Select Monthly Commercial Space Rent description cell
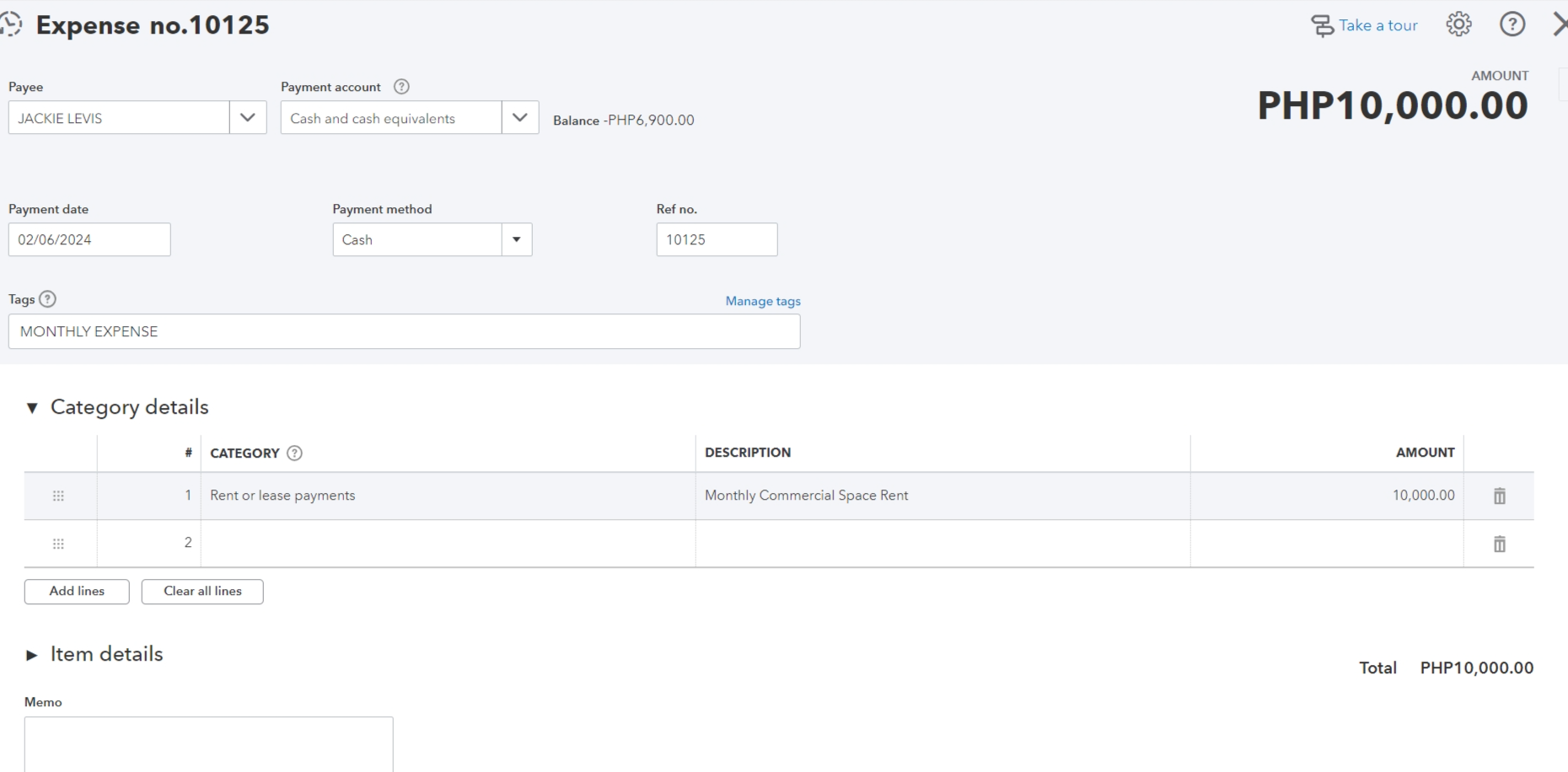The height and width of the screenshot is (772, 1568). pyautogui.click(x=942, y=496)
